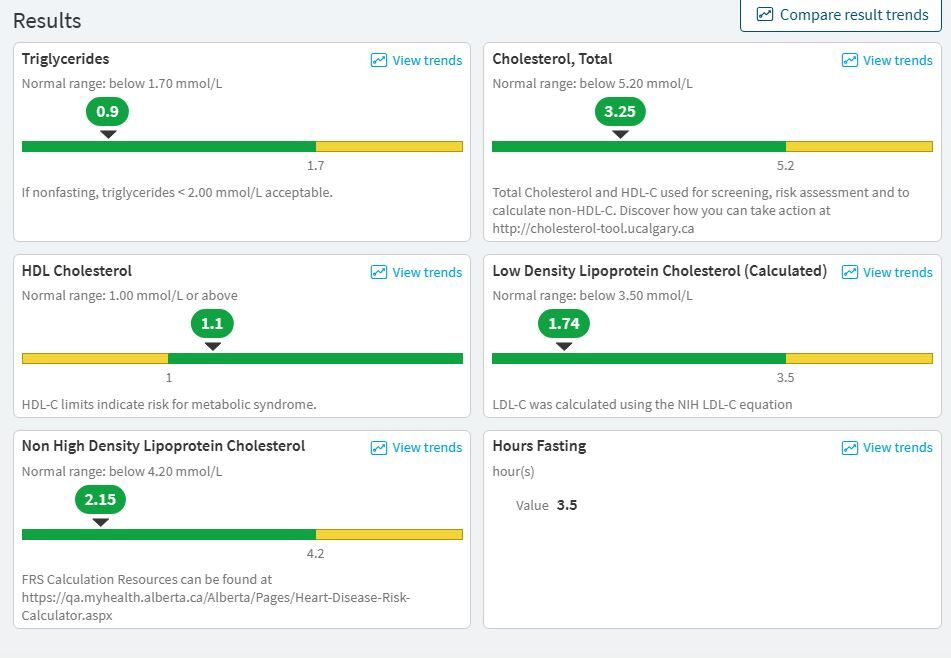Image resolution: width=951 pixels, height=658 pixels.
Task: Click the myhealth.alberta.ca Heart-Disease-Risk-Calculator URL text
Action: (x=216, y=606)
